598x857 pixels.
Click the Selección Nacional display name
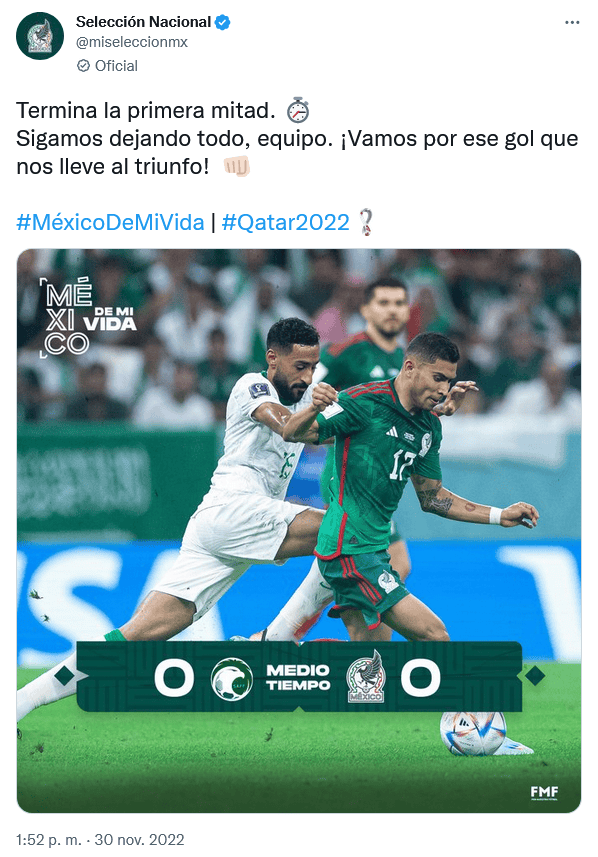(143, 22)
